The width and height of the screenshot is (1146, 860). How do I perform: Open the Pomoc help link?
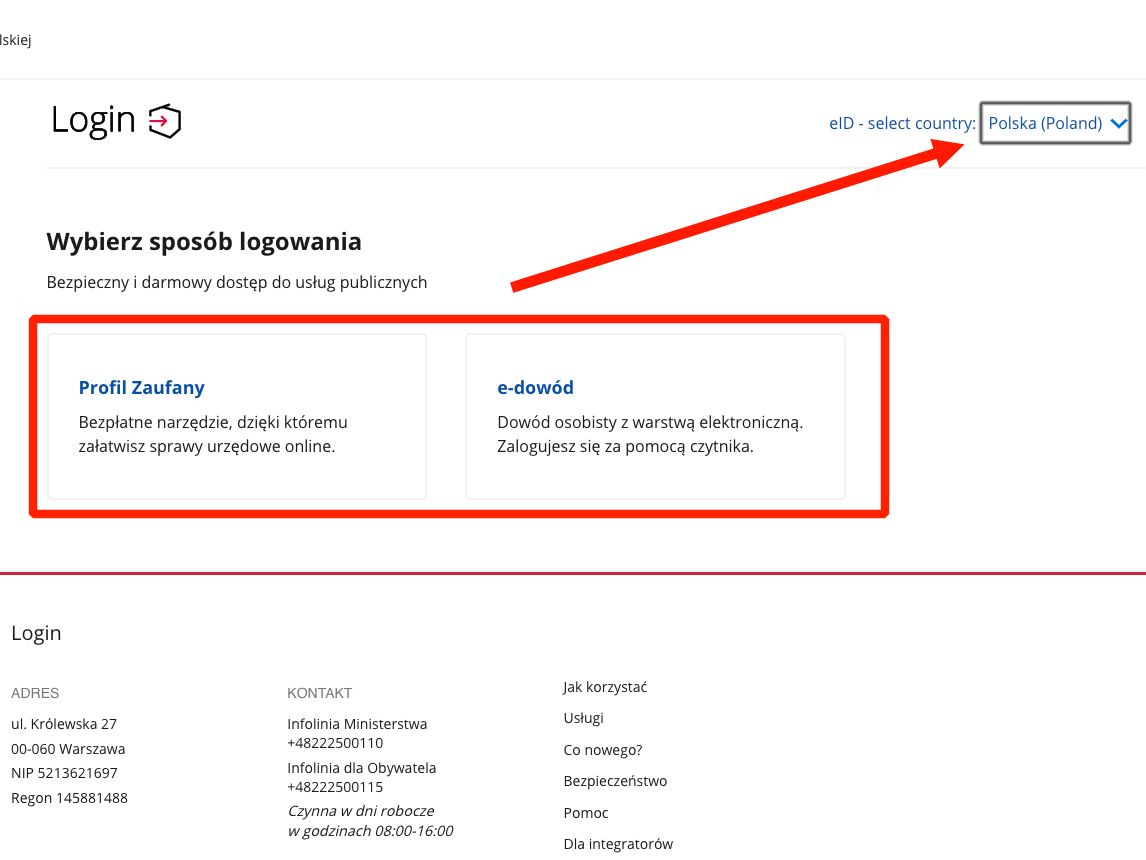(585, 813)
